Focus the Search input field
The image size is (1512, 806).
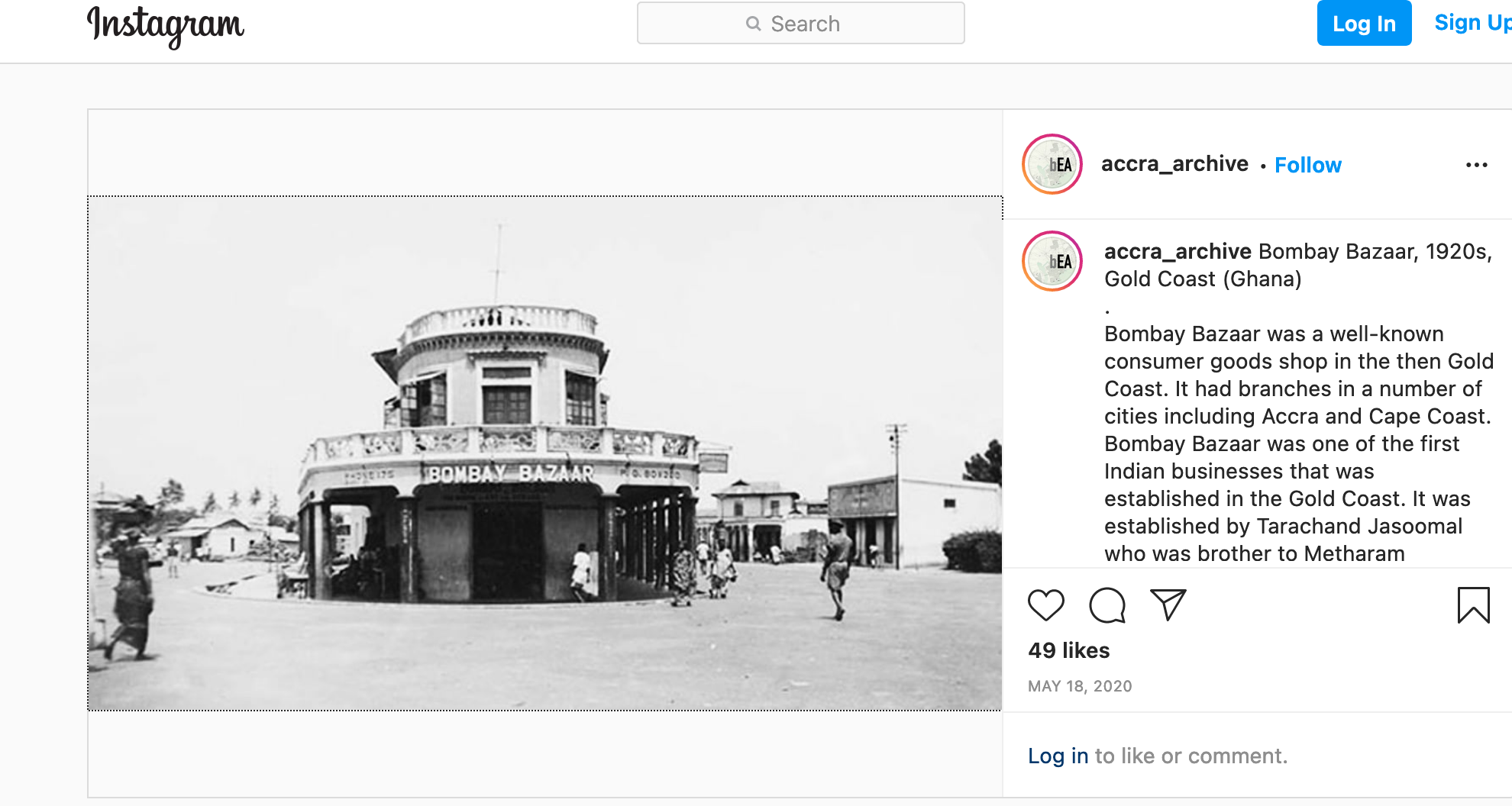801,23
